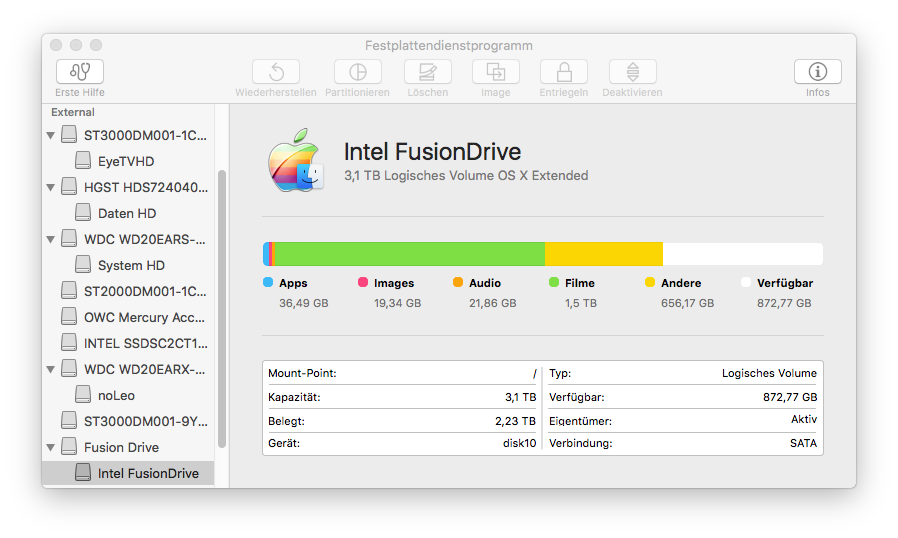Image resolution: width=898 pixels, height=538 pixels.
Task: Click the yellow Andere segment in usage bar
Action: 604,254
